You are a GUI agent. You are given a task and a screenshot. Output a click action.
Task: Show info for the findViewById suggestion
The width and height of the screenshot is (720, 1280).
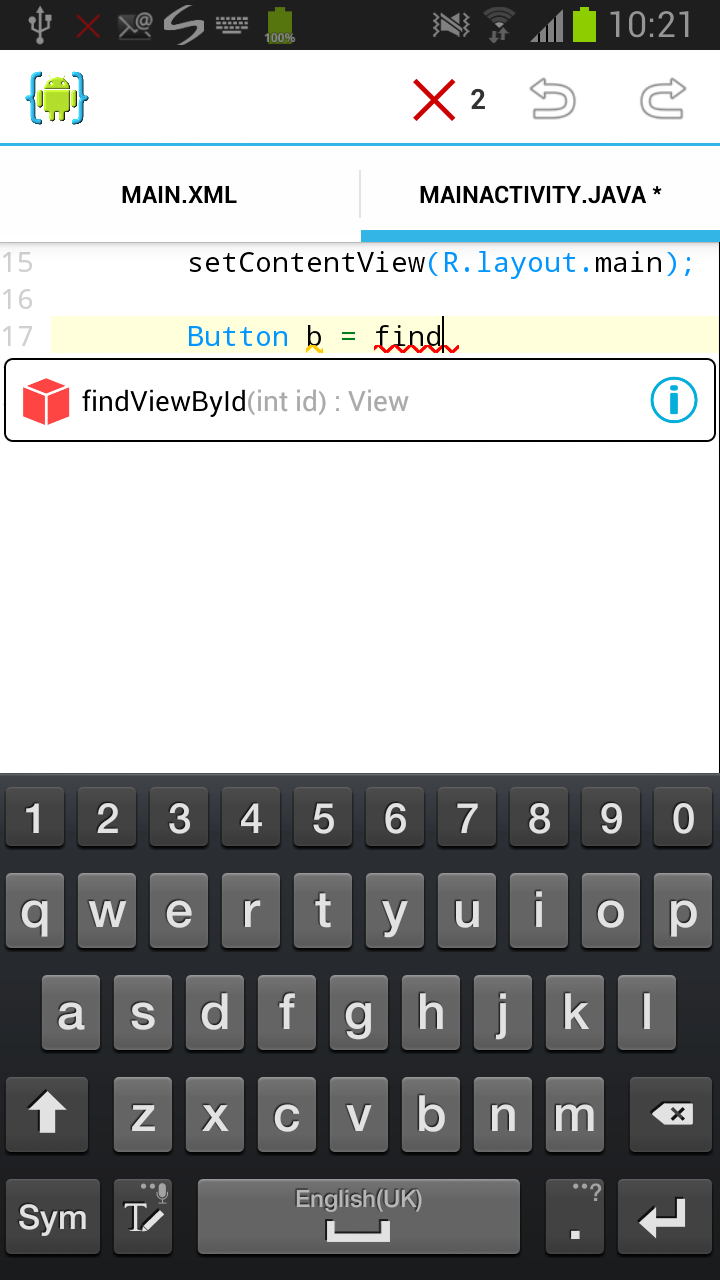pos(673,401)
